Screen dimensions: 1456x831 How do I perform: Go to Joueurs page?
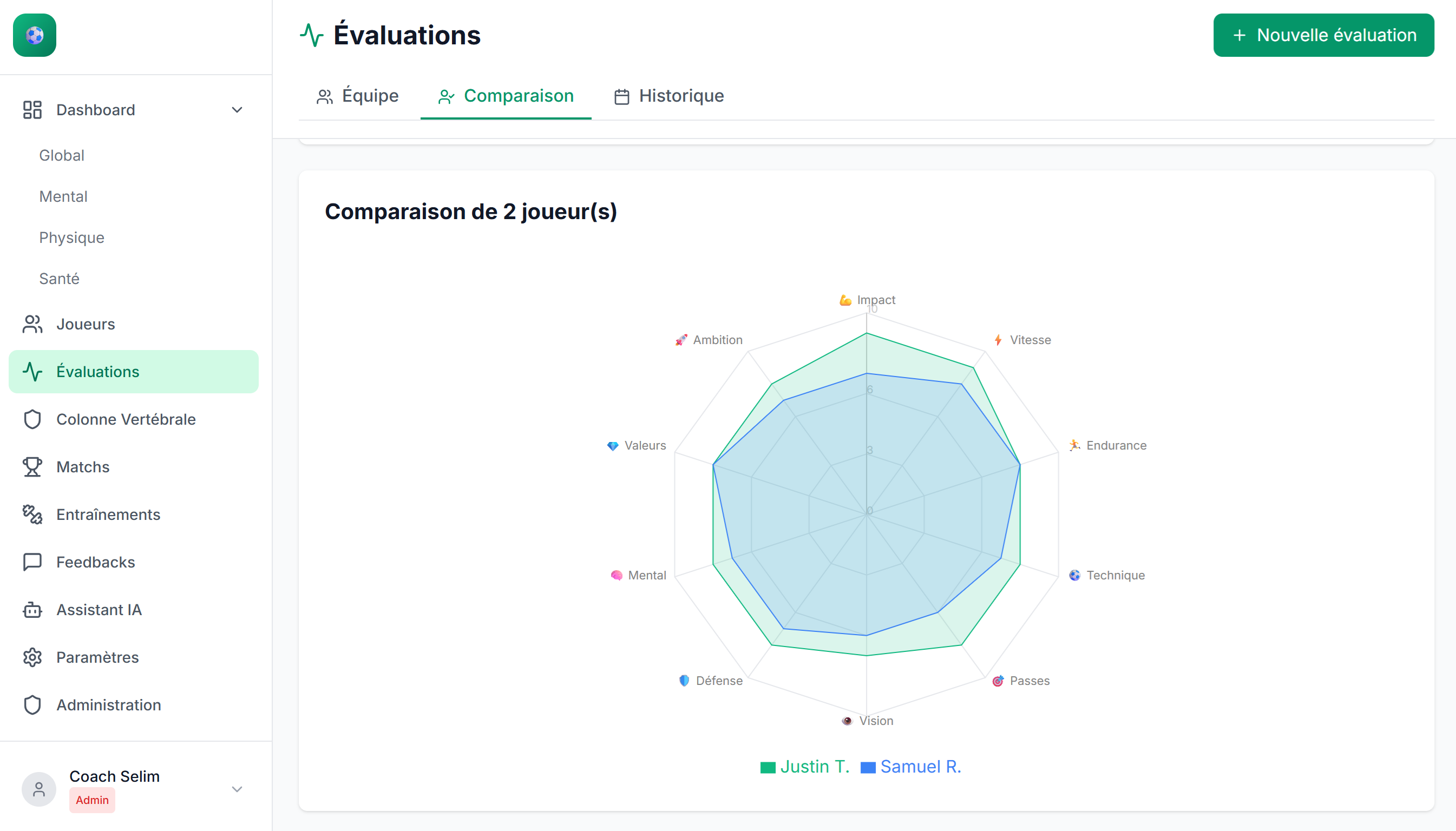click(134, 324)
